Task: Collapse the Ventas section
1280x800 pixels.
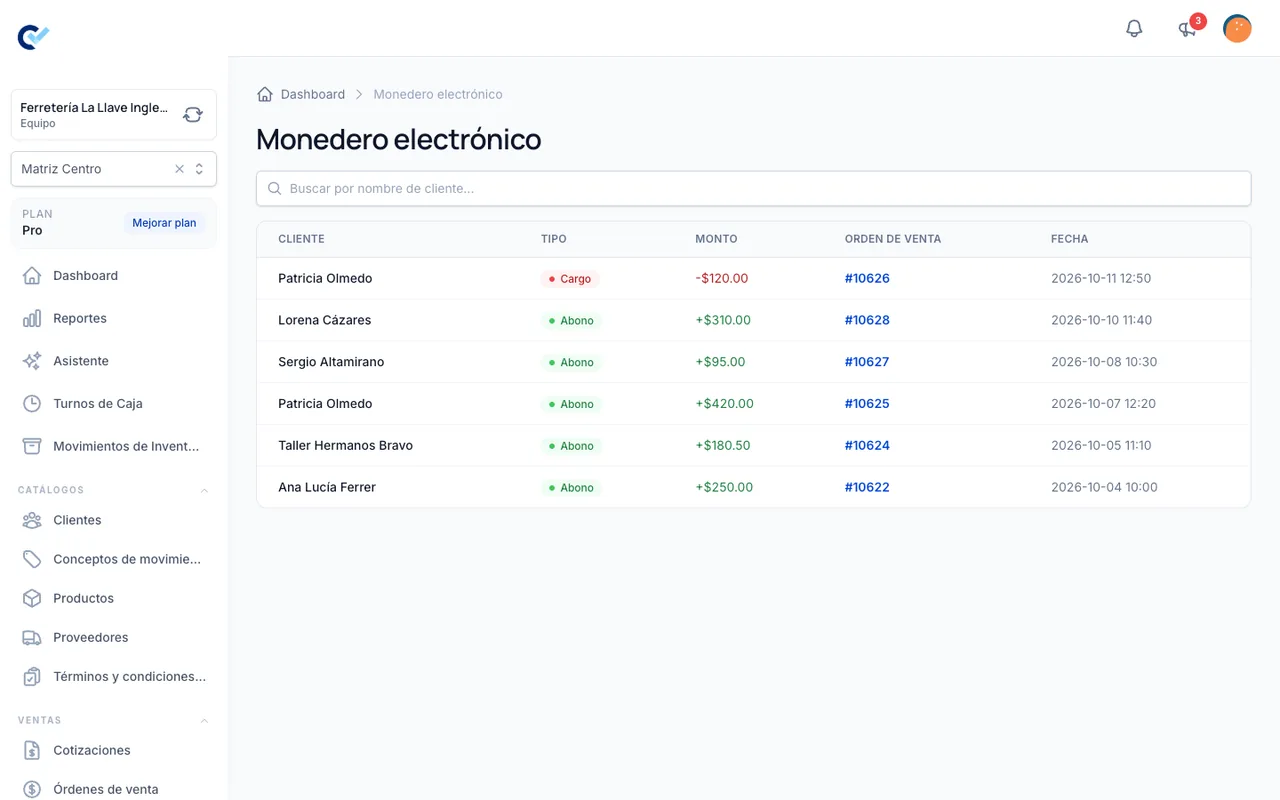Action: click(204, 720)
